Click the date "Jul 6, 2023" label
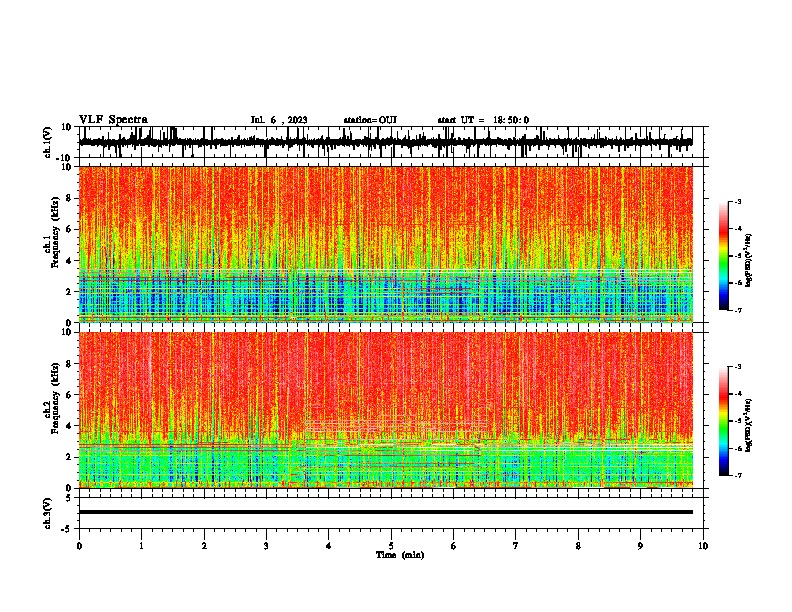The image size is (792, 612). pos(279,120)
